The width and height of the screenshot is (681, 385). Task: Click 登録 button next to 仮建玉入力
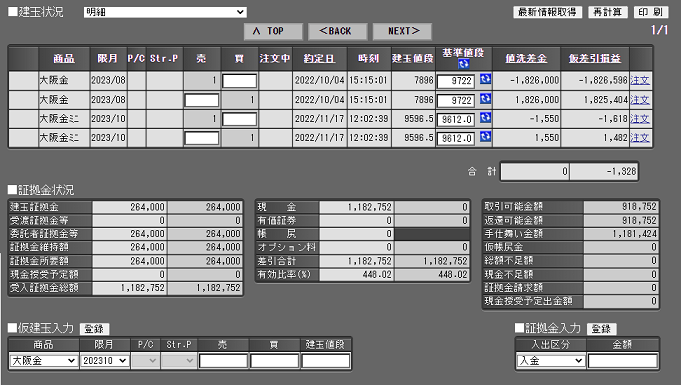coord(94,329)
